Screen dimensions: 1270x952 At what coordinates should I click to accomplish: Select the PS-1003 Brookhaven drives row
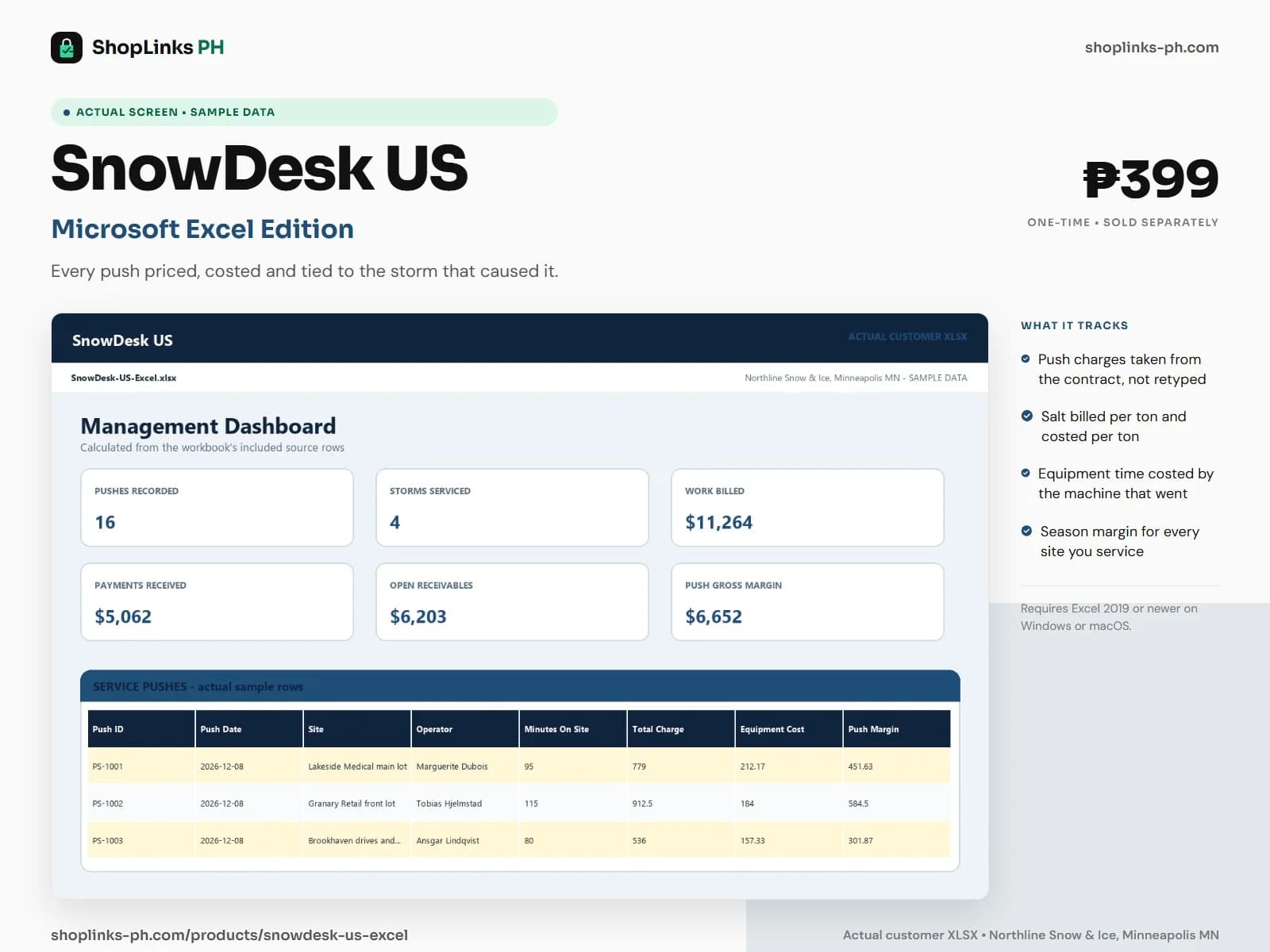pyautogui.click(x=519, y=841)
